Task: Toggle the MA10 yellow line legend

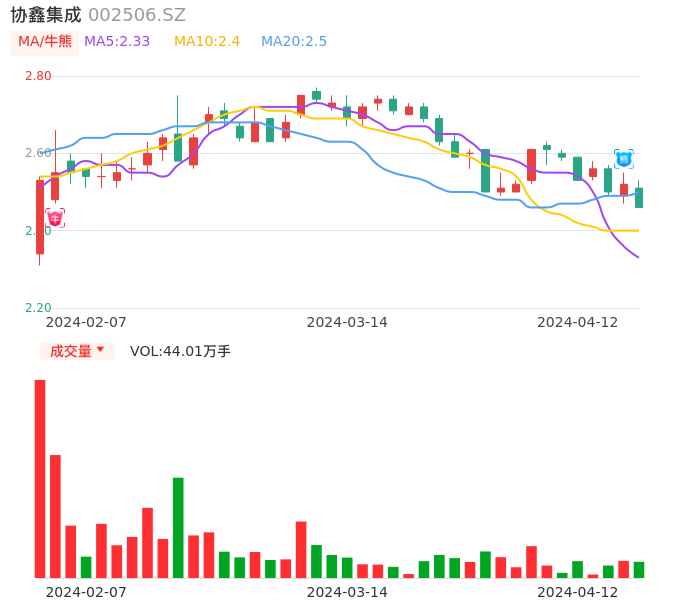Action: point(207,42)
